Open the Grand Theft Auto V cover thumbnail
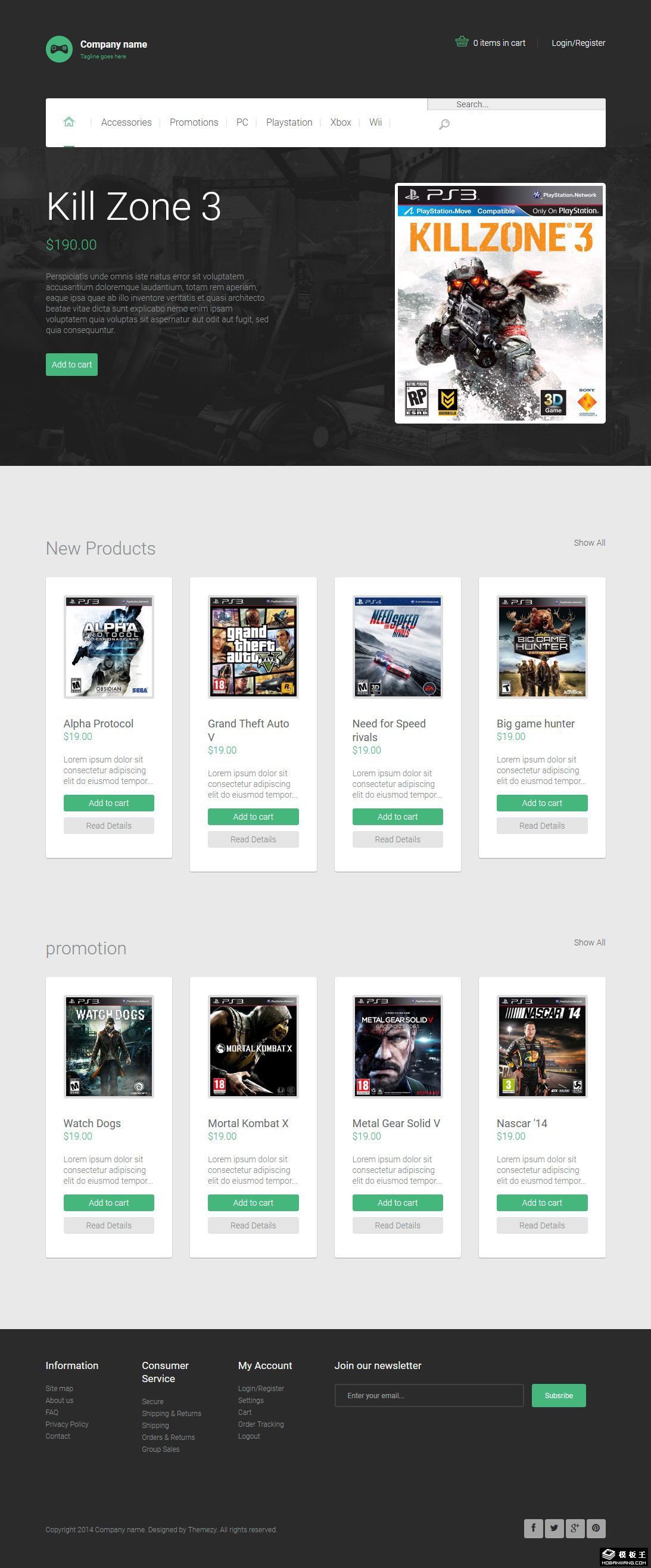 click(x=253, y=646)
